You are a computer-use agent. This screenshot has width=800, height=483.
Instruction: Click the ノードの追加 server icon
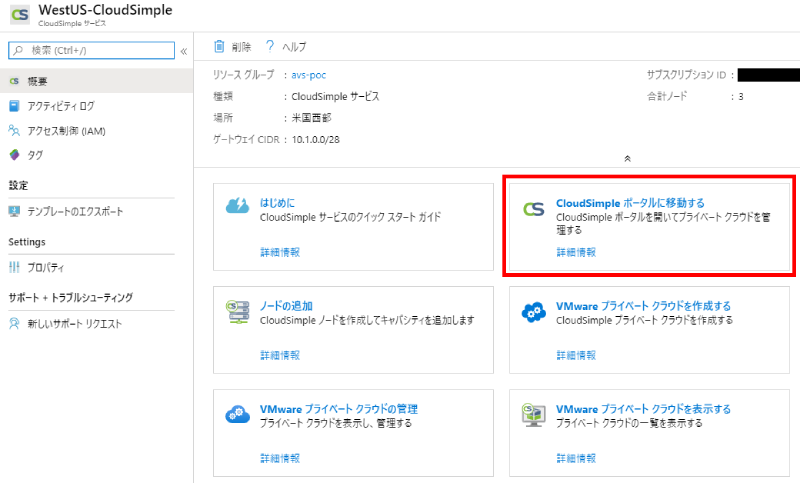238,312
